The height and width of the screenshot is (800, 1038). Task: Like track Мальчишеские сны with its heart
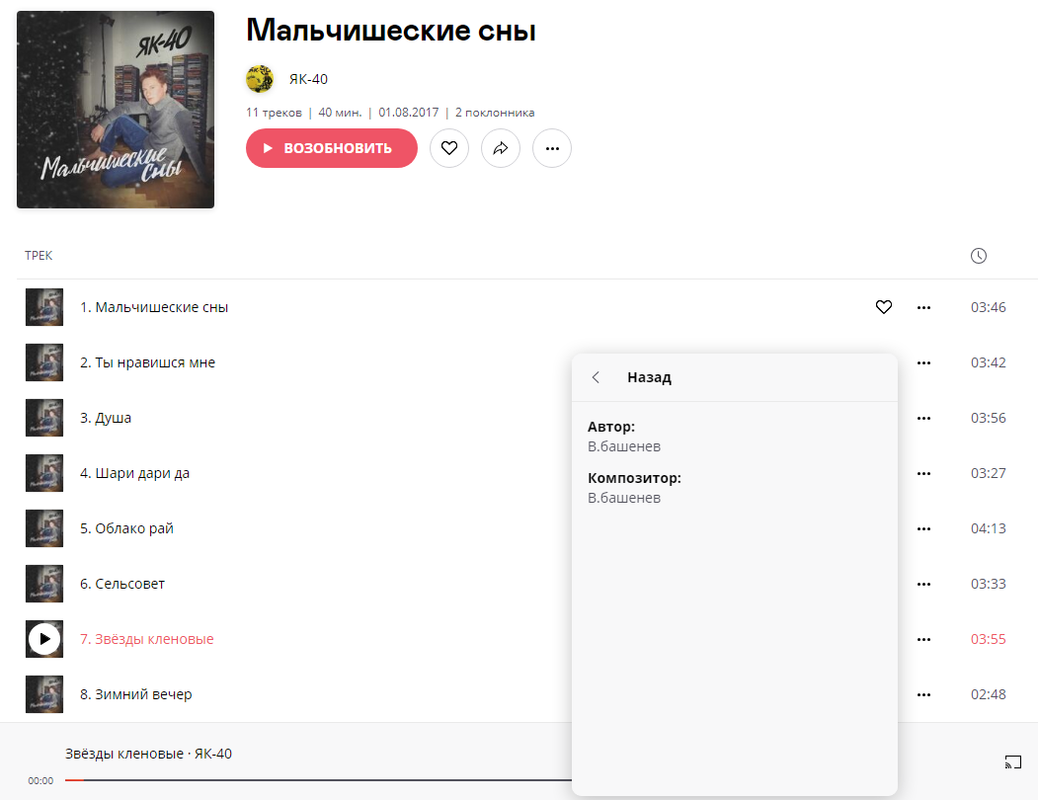point(884,307)
